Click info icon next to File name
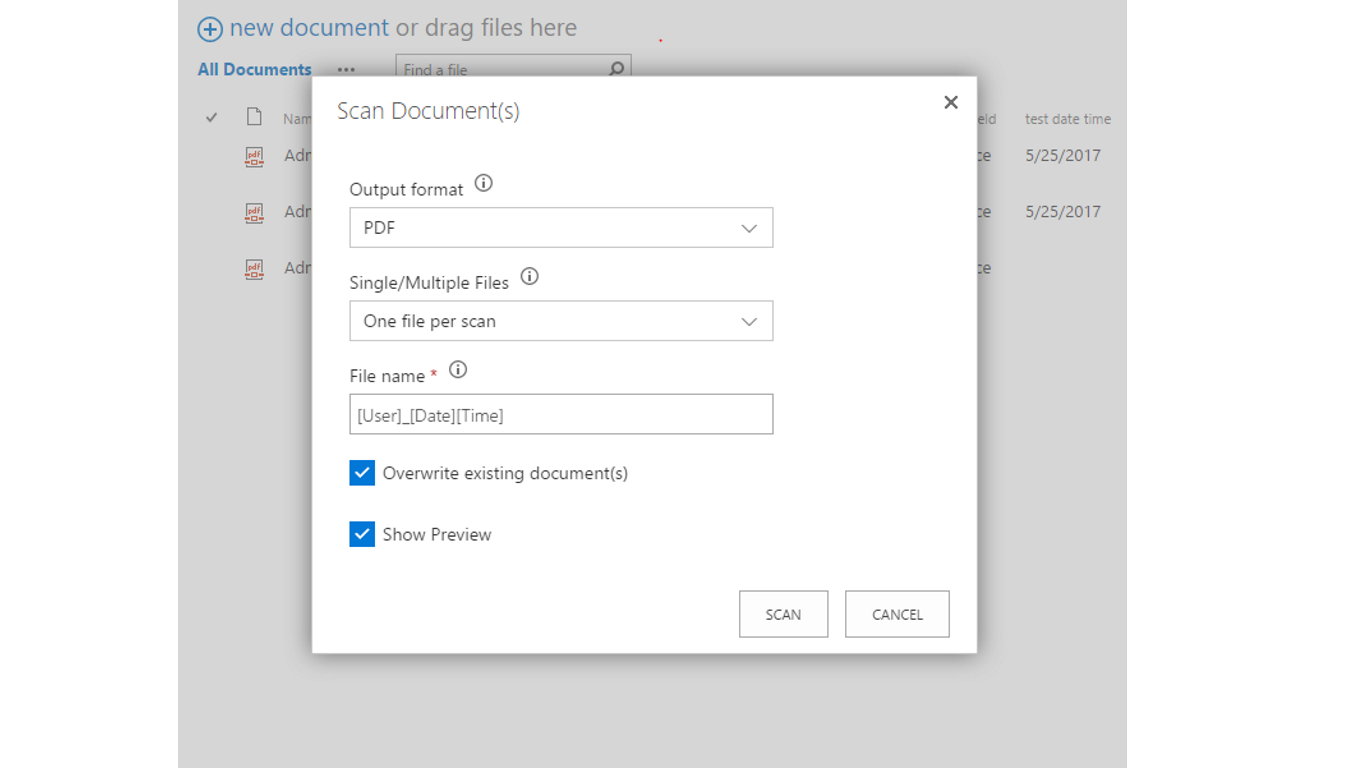This screenshot has width=1366, height=768. [458, 370]
